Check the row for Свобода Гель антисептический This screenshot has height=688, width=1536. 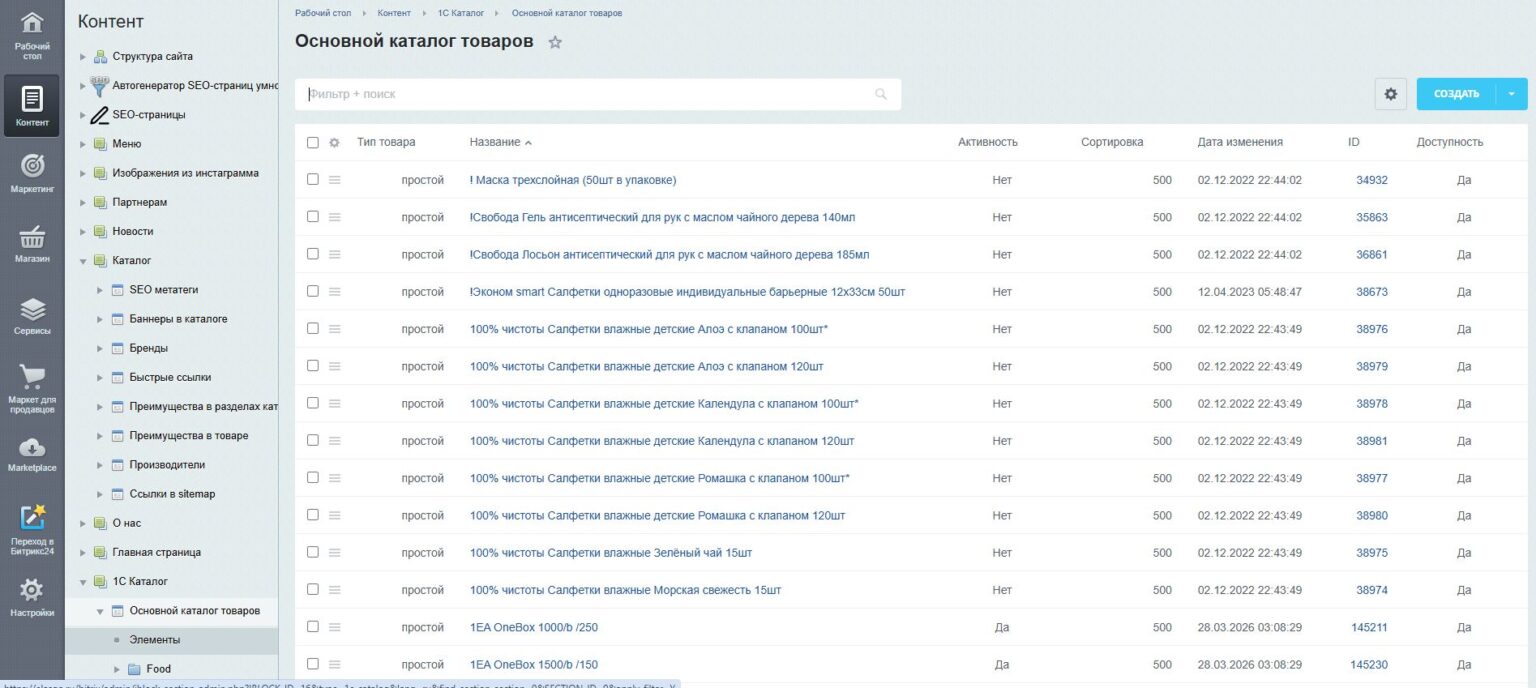pos(313,216)
